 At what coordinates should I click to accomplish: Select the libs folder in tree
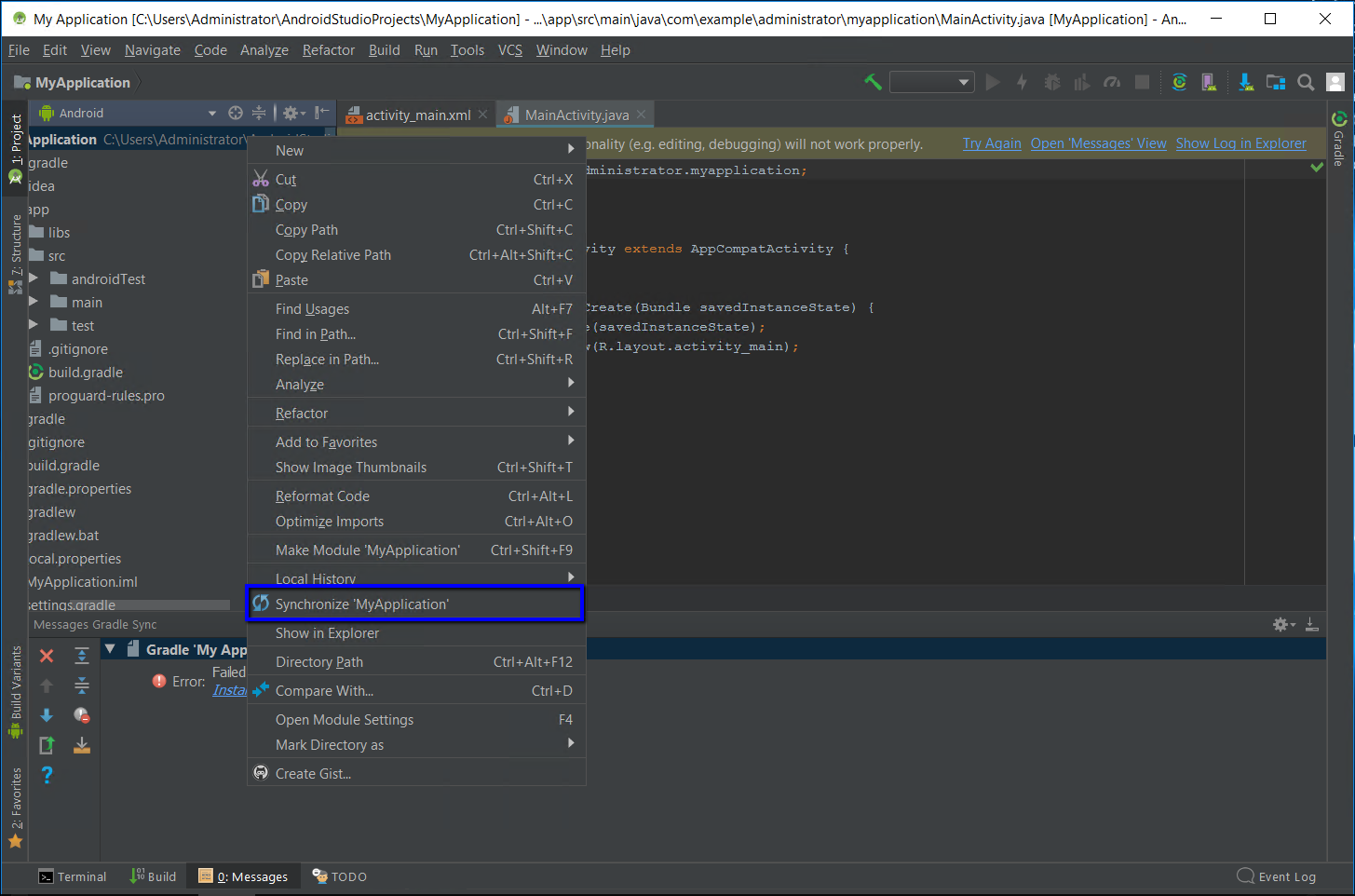coord(59,232)
